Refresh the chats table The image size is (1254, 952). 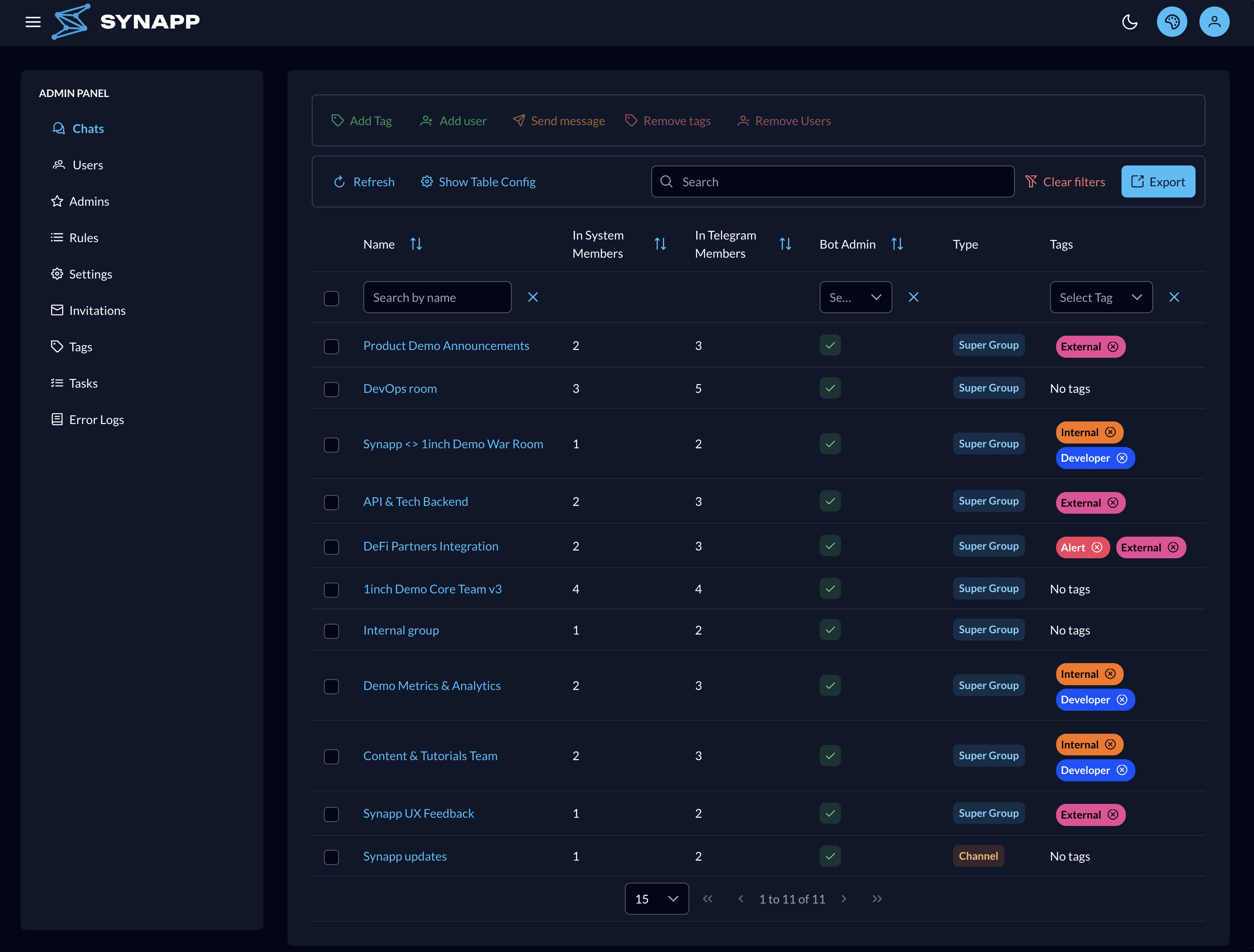[x=364, y=181]
